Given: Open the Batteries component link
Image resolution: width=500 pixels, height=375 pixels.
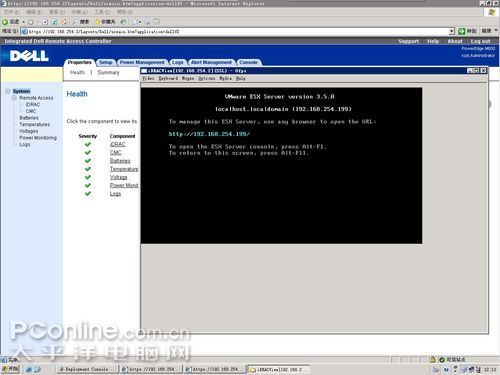Looking at the screenshot, I should point(120,161).
